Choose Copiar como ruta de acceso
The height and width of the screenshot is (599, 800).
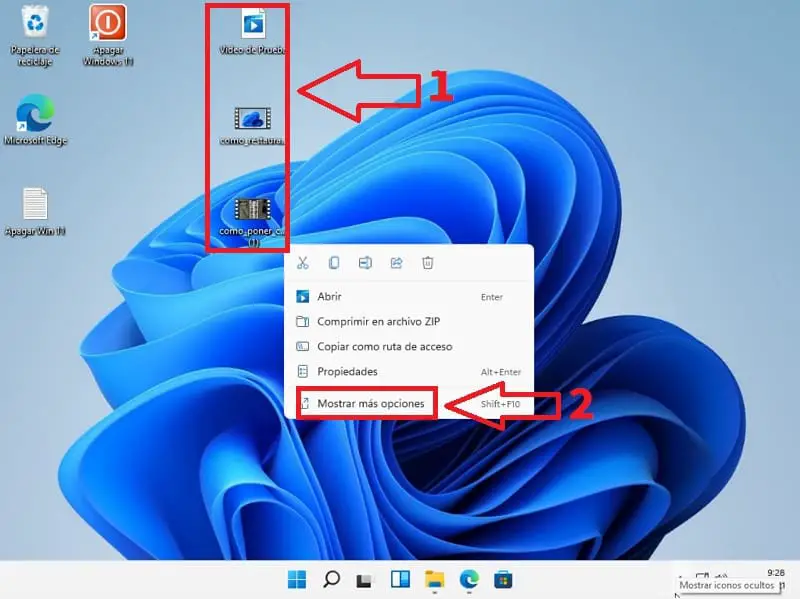click(x=409, y=346)
